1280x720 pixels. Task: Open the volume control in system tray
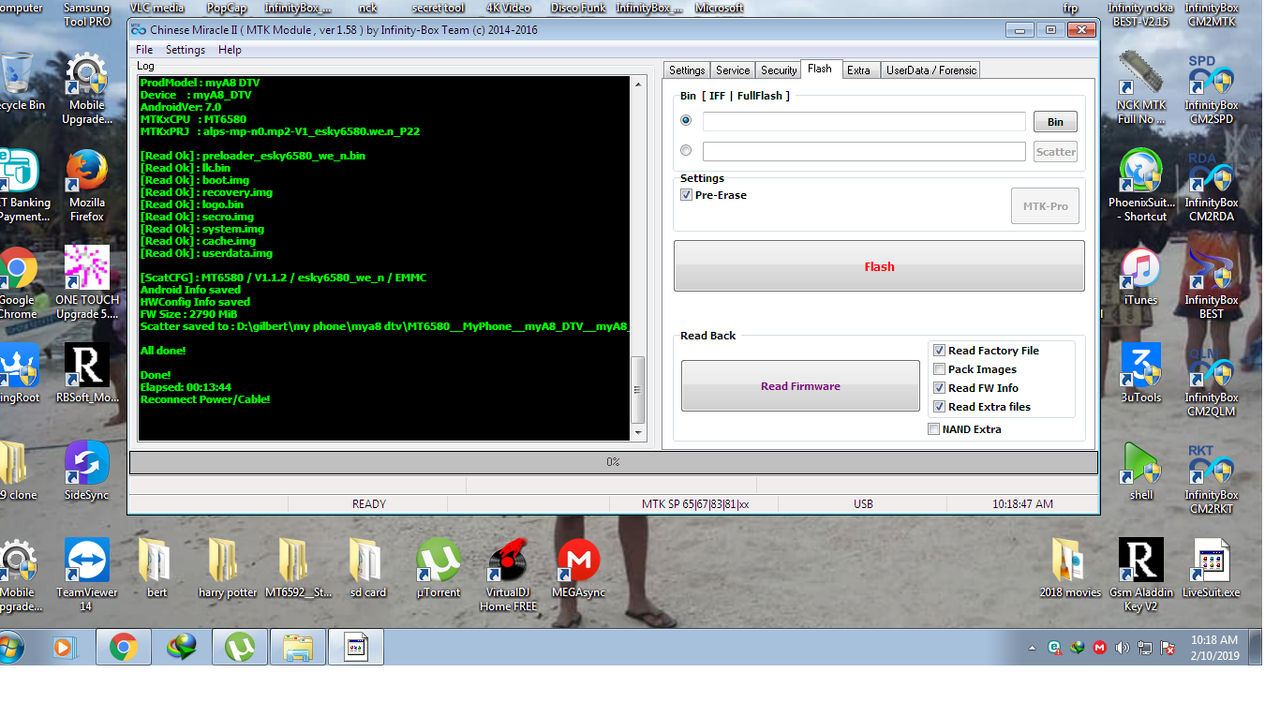coord(1121,648)
